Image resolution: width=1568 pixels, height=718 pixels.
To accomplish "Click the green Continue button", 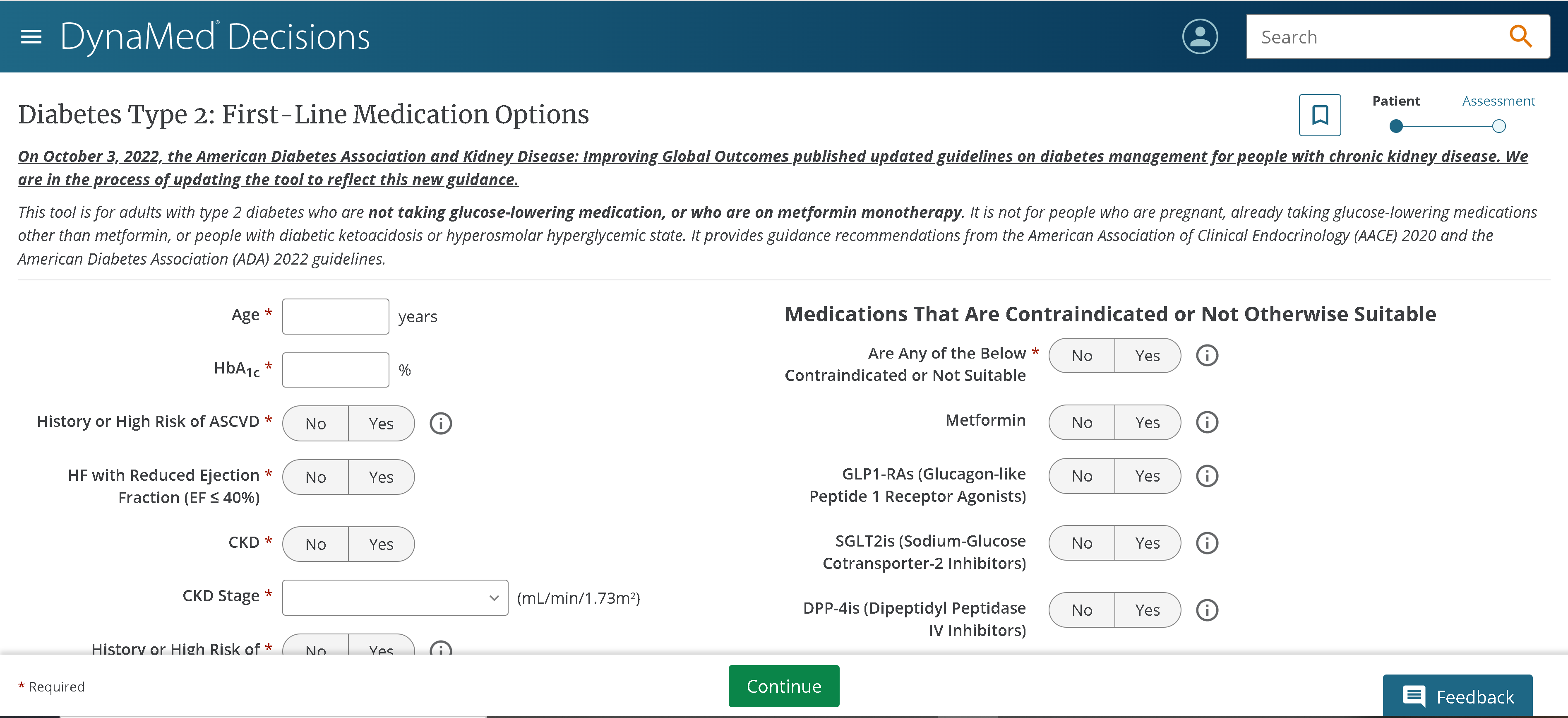I will click(783, 686).
